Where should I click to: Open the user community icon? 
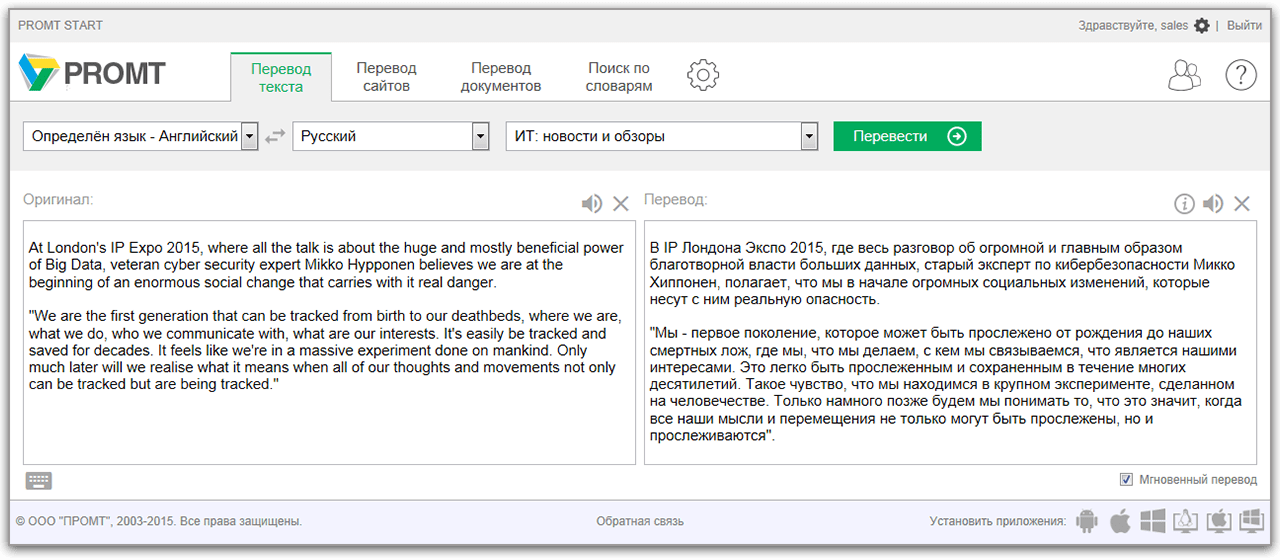tap(1185, 75)
